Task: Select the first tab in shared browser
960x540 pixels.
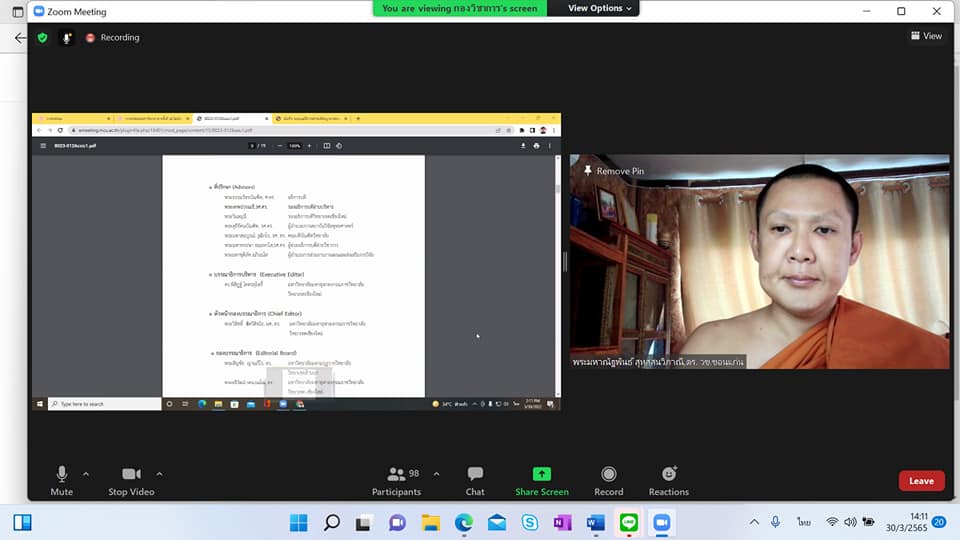Action: tap(74, 118)
